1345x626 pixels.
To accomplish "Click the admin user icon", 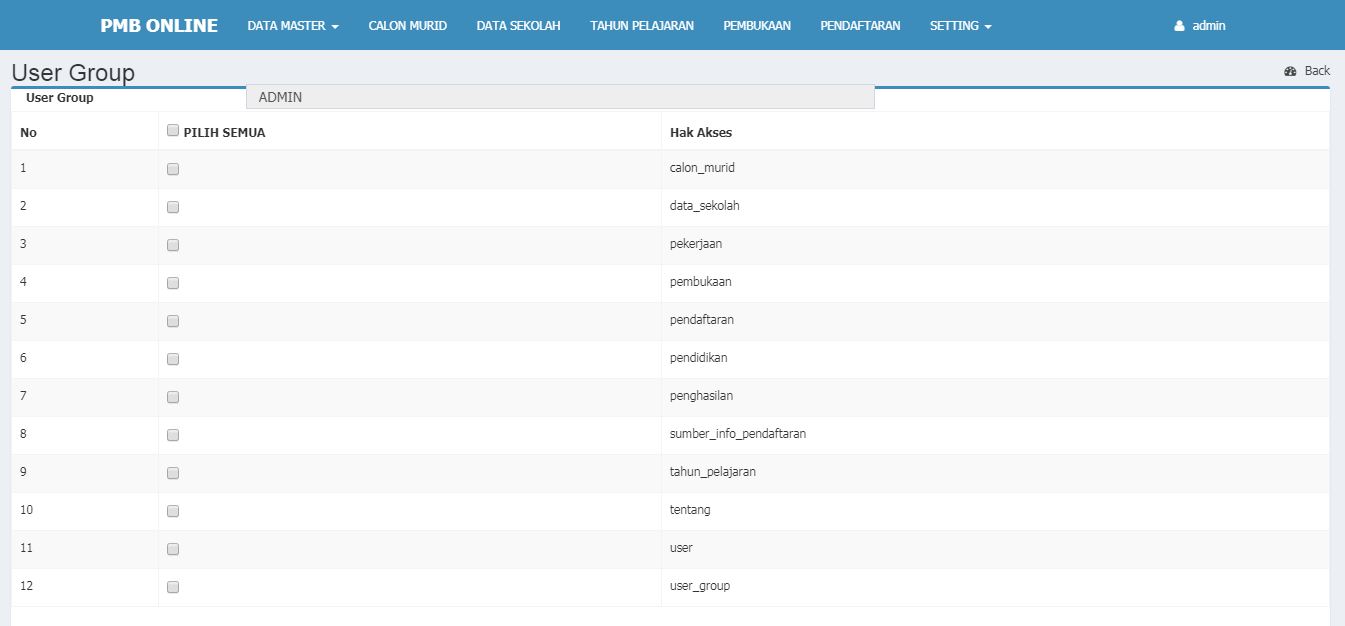I will pyautogui.click(x=1179, y=26).
